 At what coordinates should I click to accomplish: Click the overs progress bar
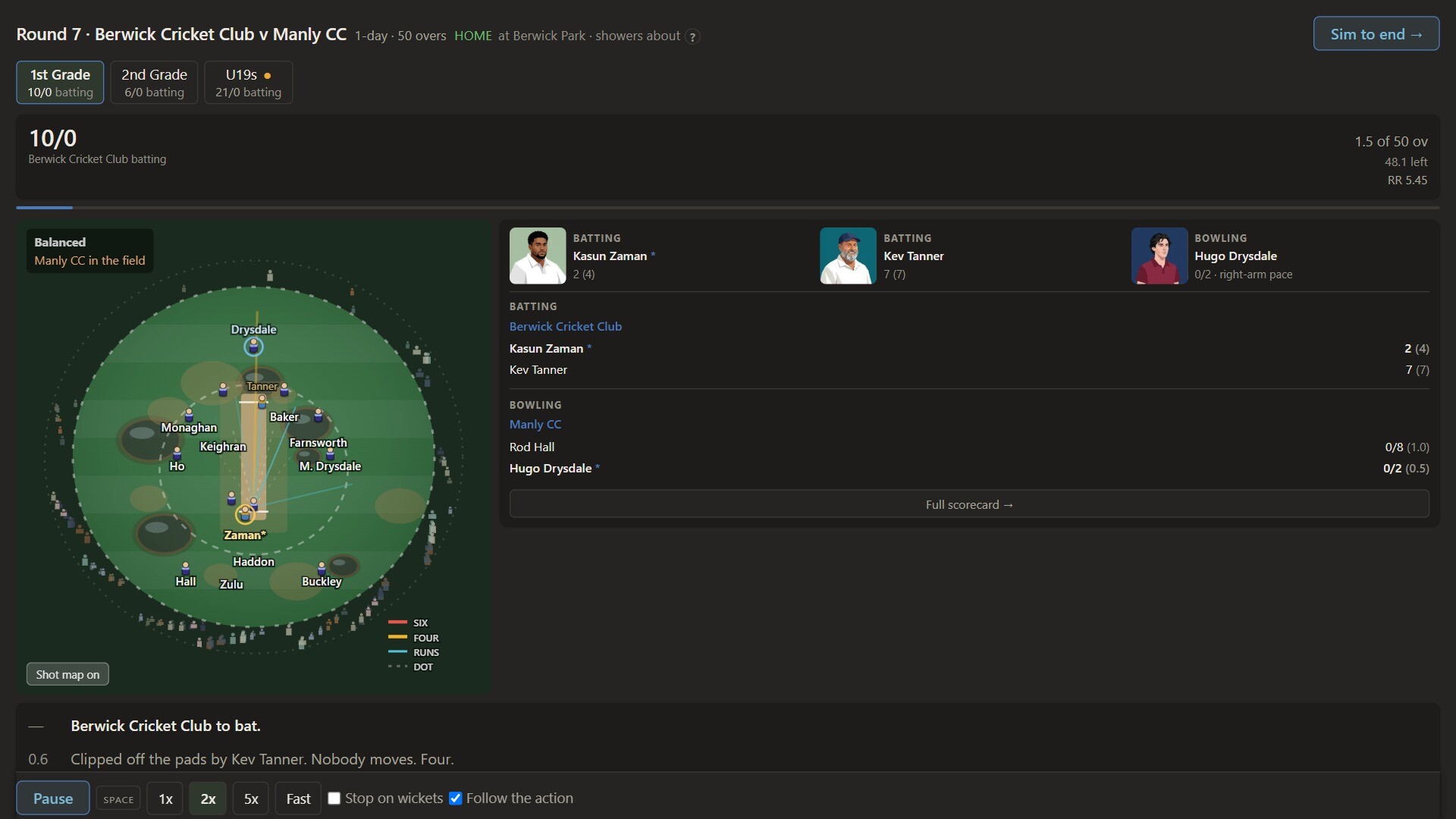[728, 207]
